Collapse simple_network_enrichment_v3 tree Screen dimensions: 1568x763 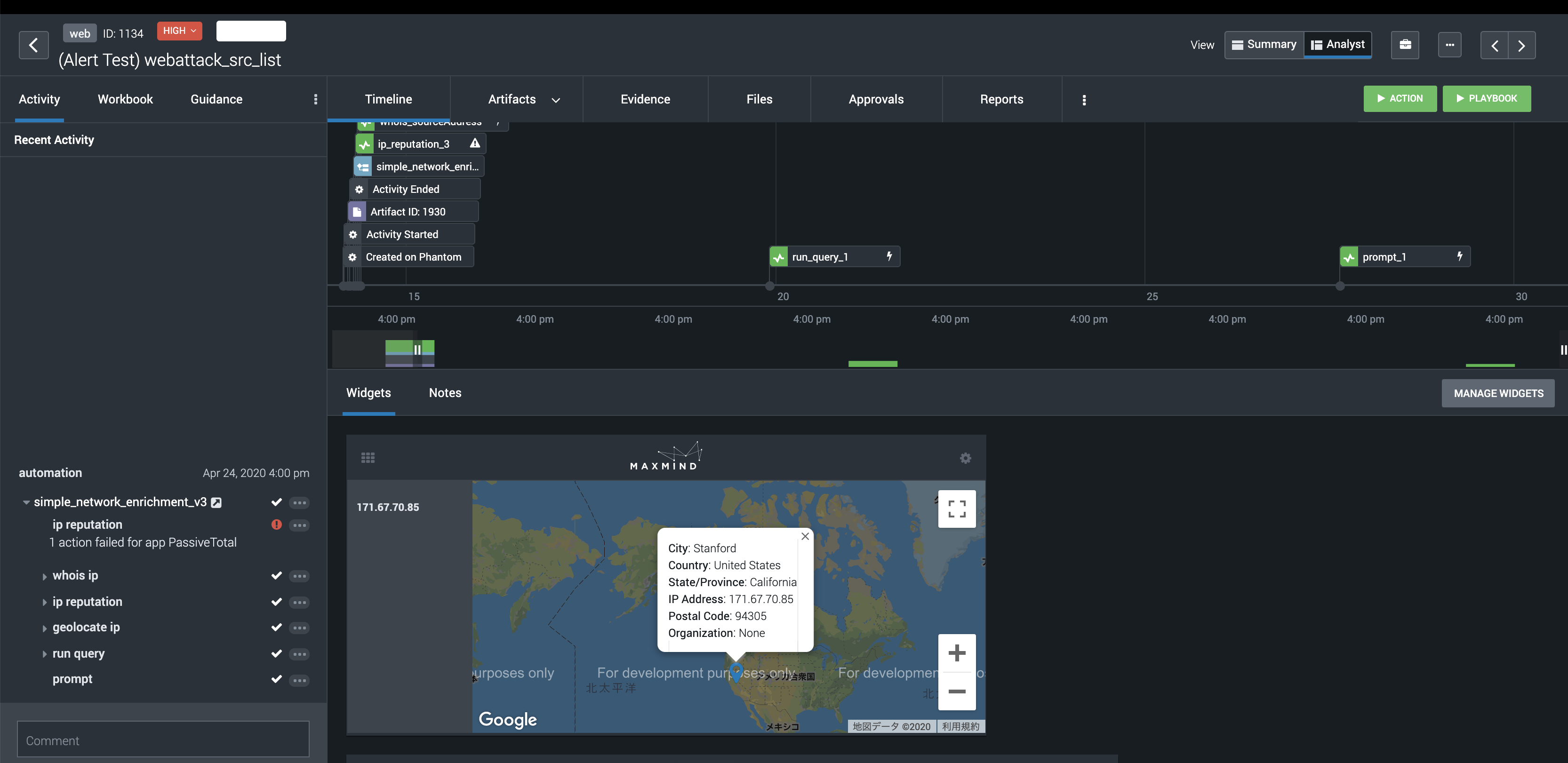coord(26,502)
